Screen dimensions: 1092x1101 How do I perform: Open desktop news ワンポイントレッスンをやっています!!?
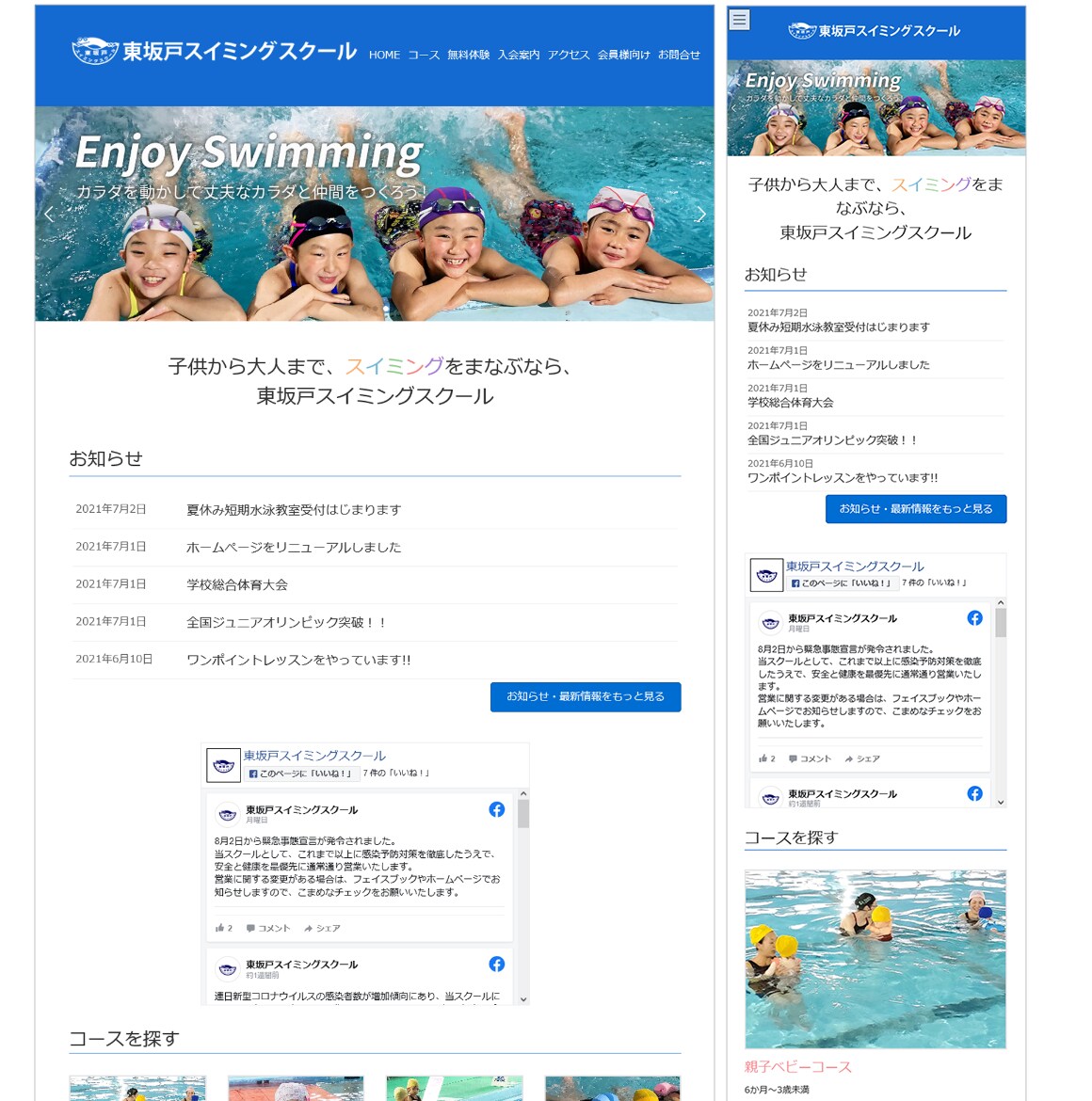pos(298,660)
